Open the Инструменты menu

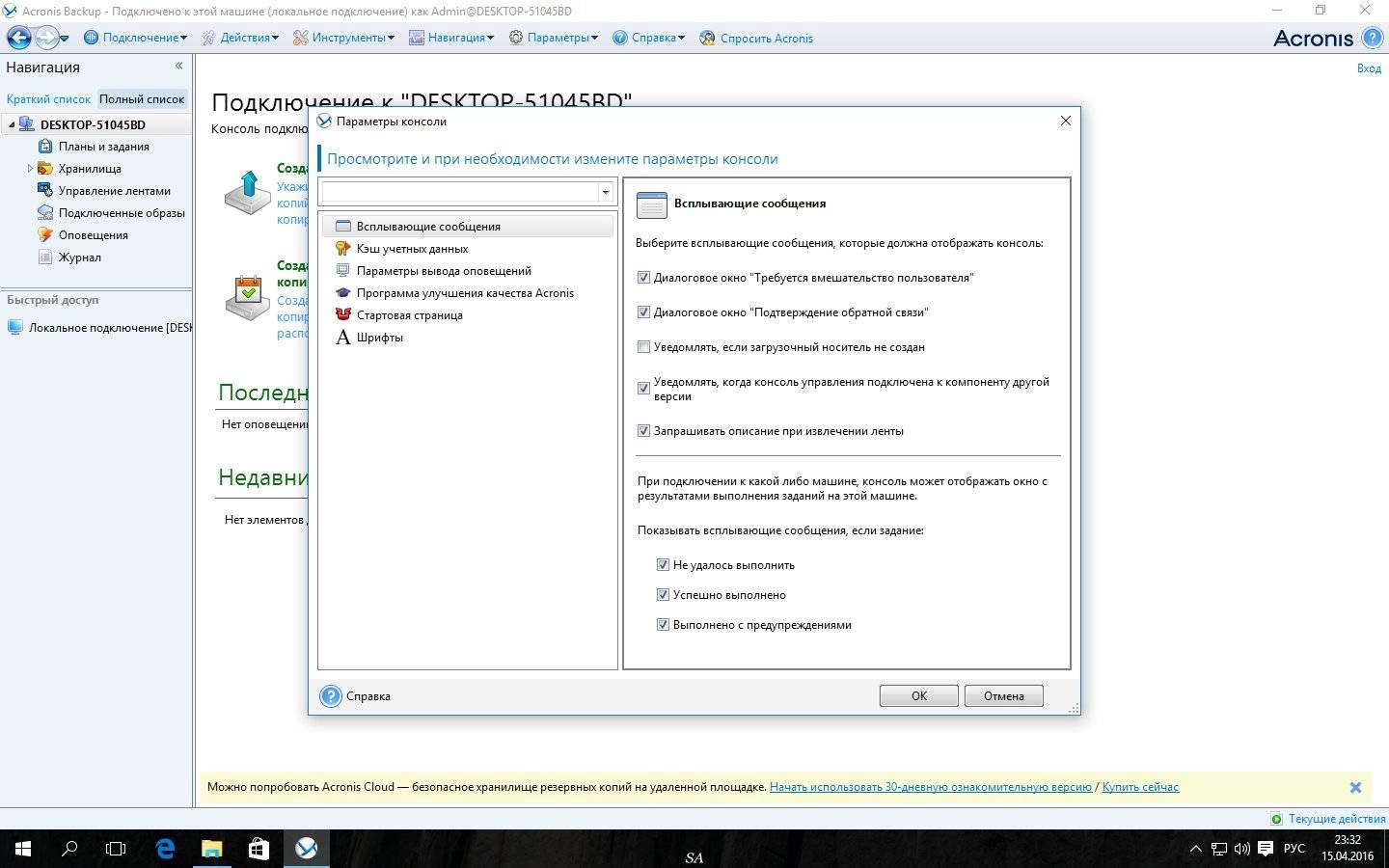coord(343,38)
